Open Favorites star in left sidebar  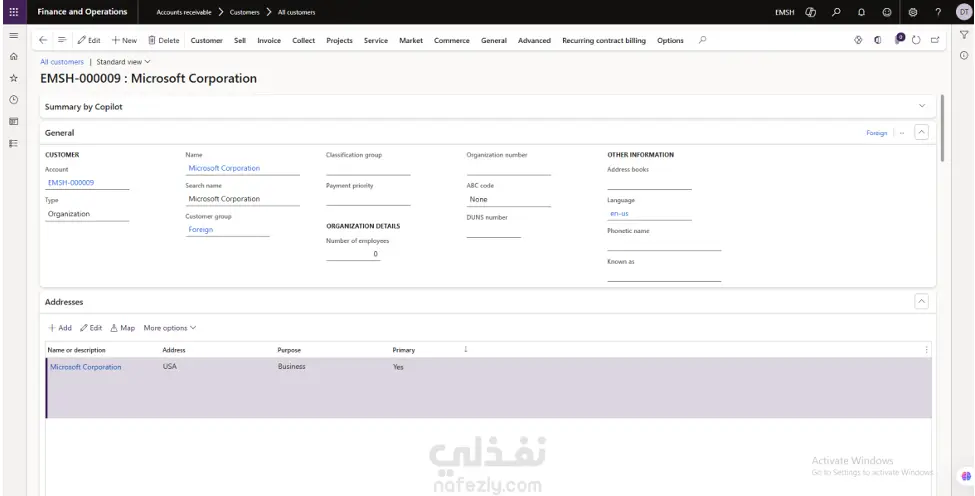coord(14,78)
